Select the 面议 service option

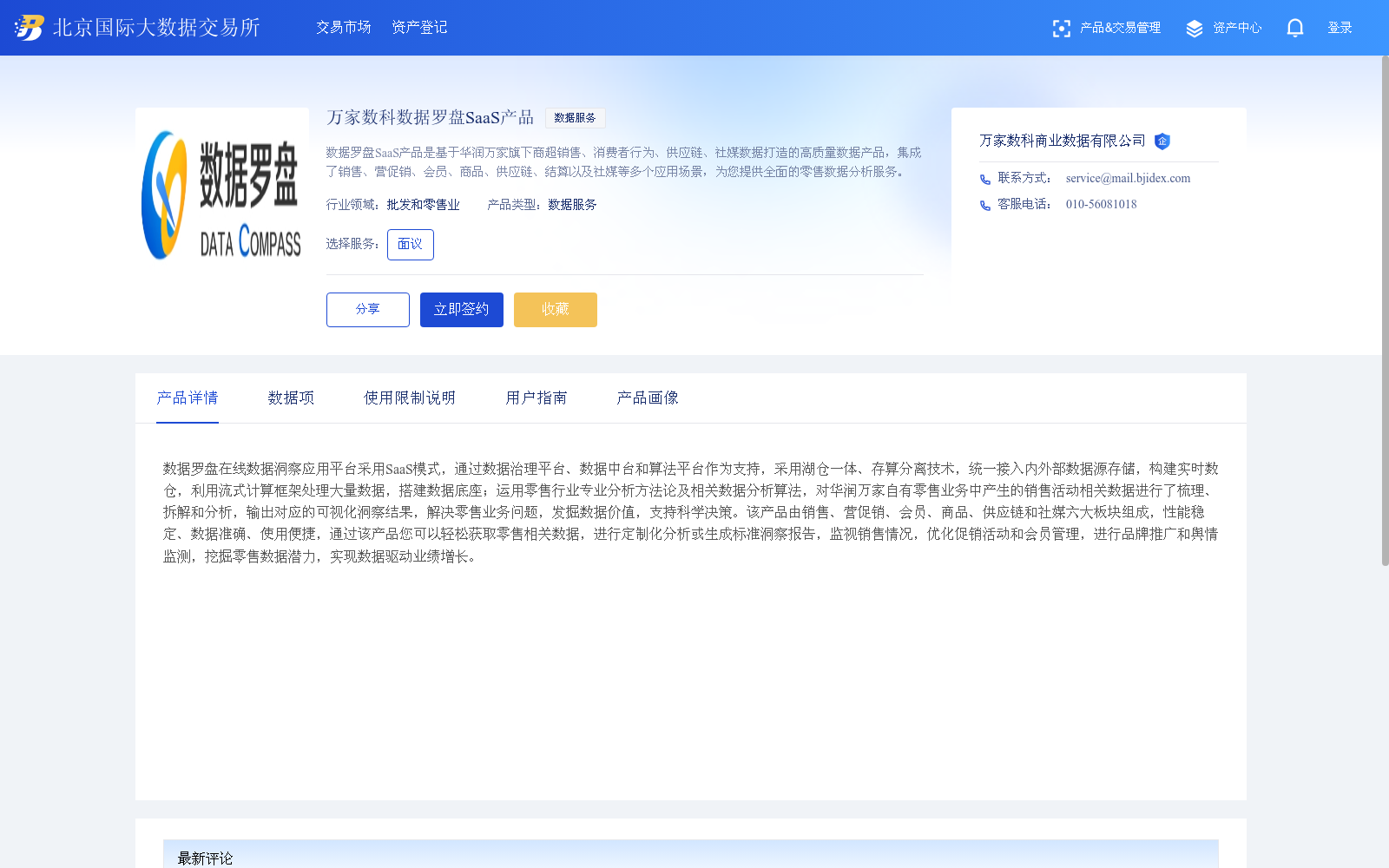click(411, 245)
